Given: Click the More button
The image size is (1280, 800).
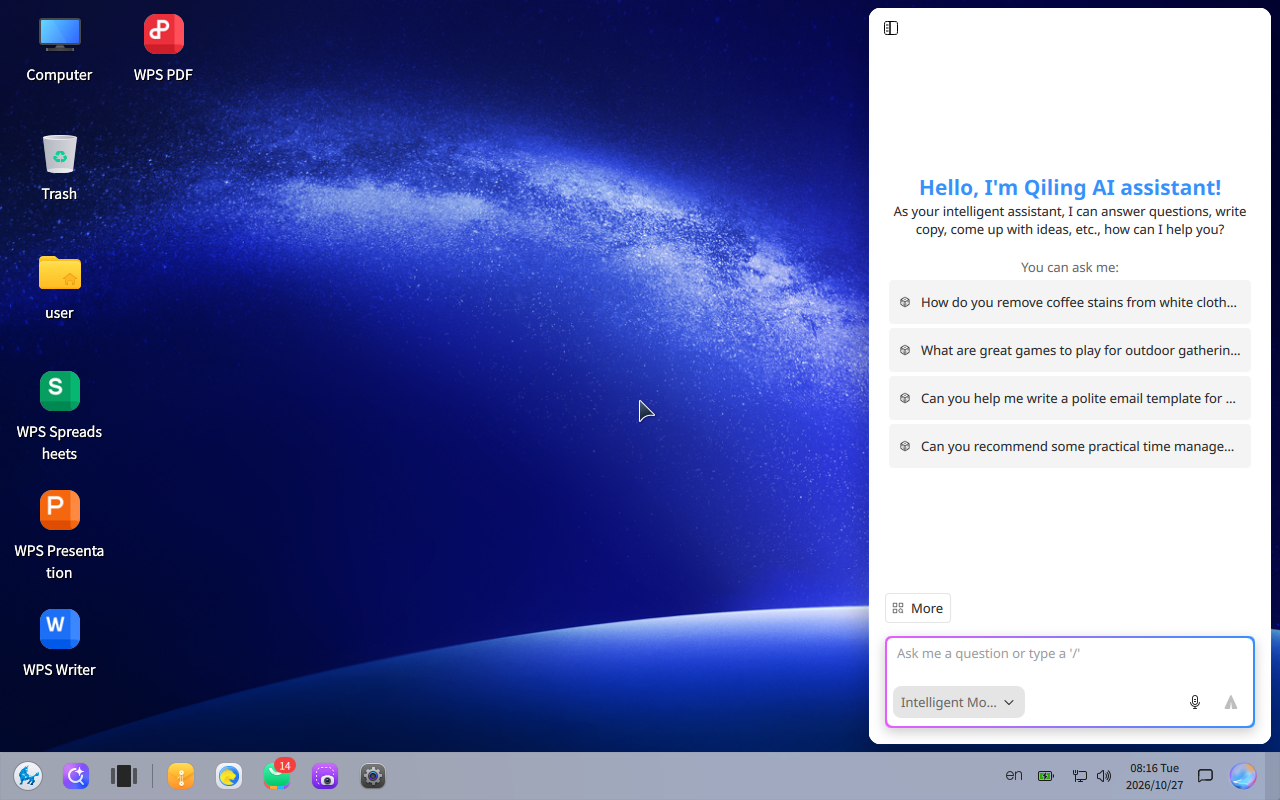Looking at the screenshot, I should 918,608.
